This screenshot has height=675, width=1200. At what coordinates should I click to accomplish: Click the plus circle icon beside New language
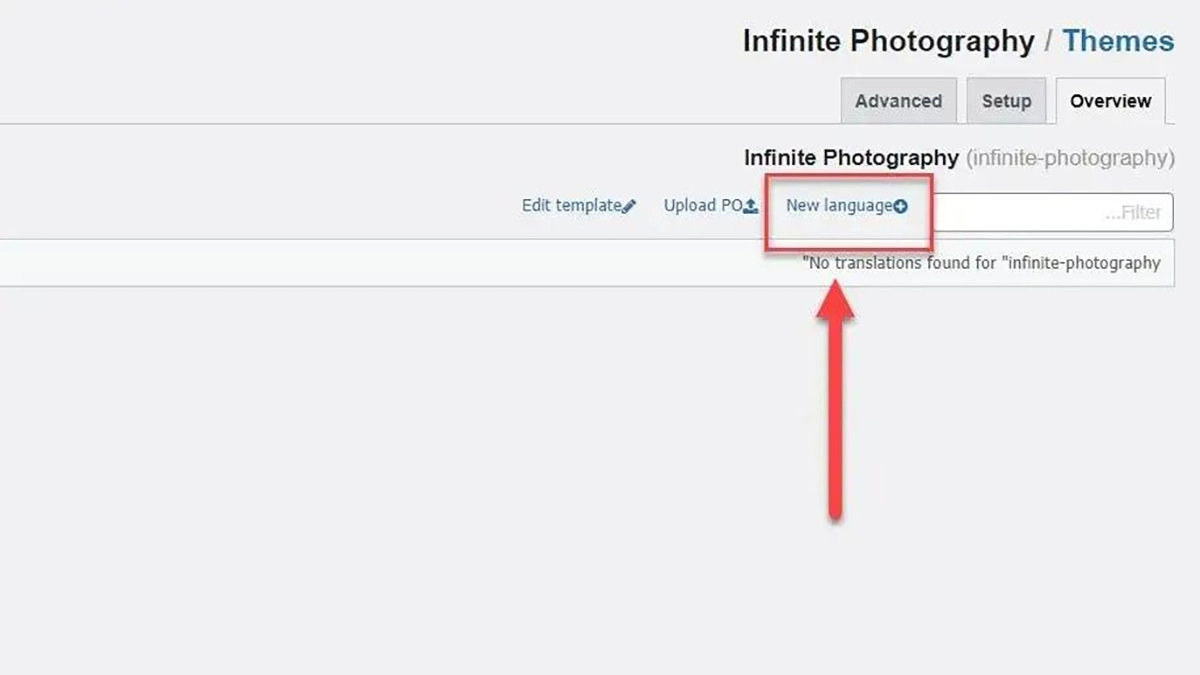click(x=900, y=207)
